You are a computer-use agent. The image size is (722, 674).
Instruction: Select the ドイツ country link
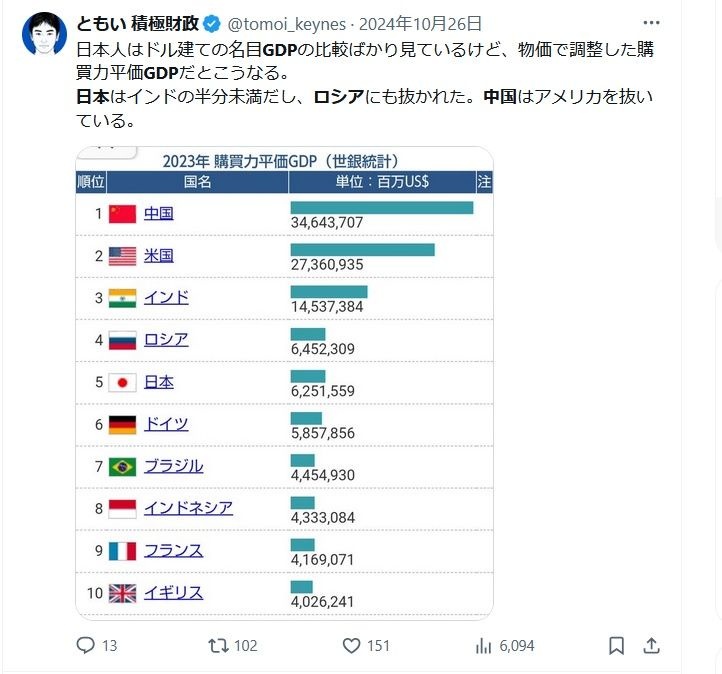click(166, 423)
